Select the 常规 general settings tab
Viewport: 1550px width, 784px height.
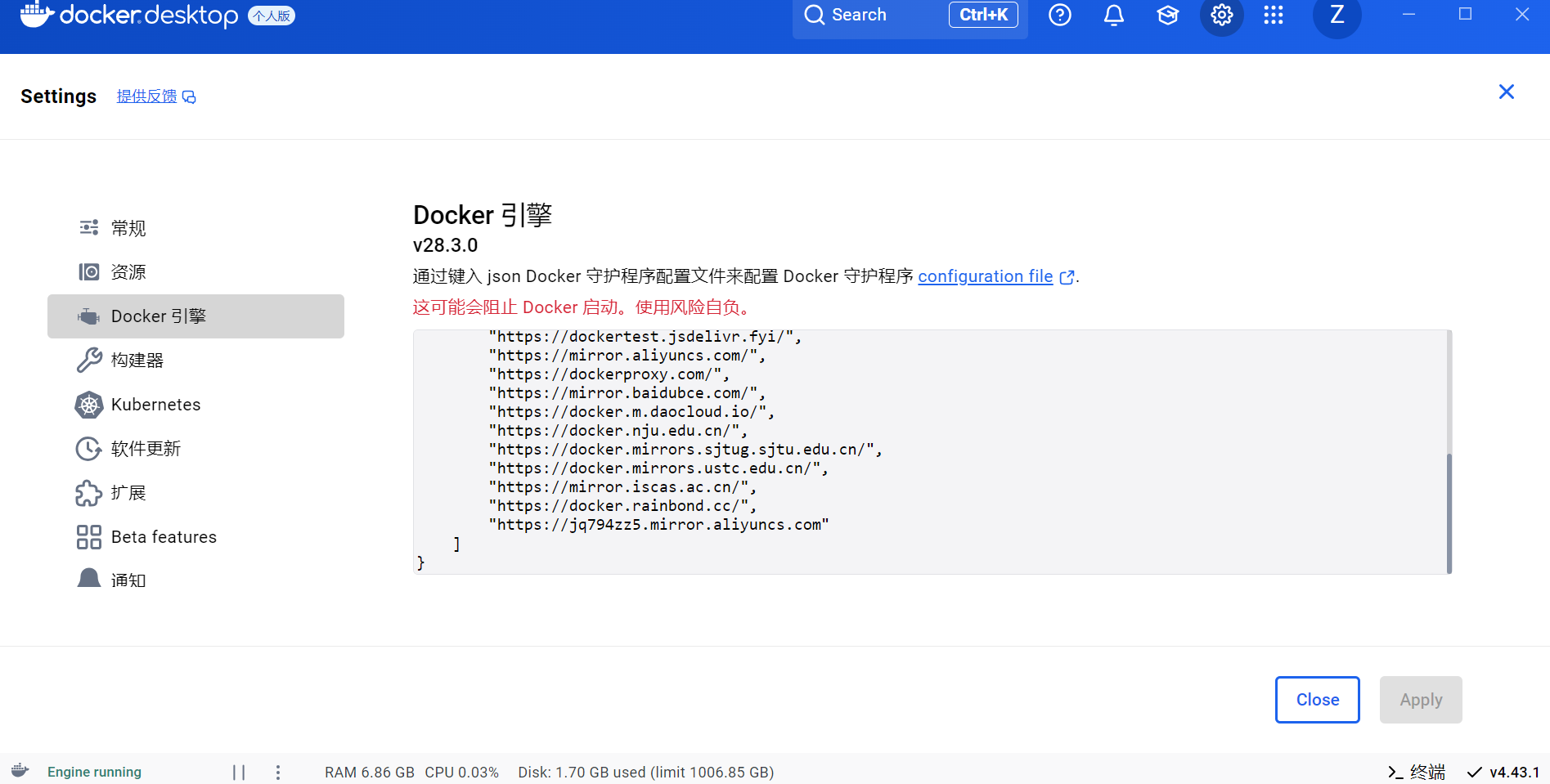[195, 228]
